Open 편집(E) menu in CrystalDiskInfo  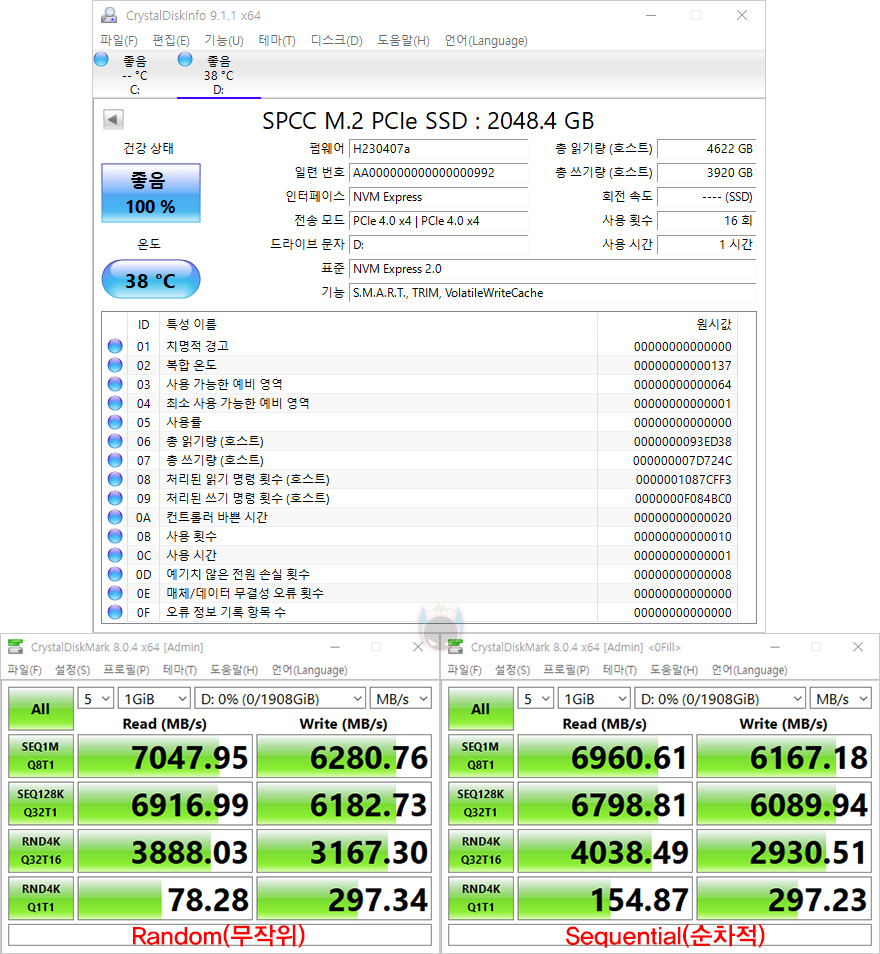click(170, 40)
